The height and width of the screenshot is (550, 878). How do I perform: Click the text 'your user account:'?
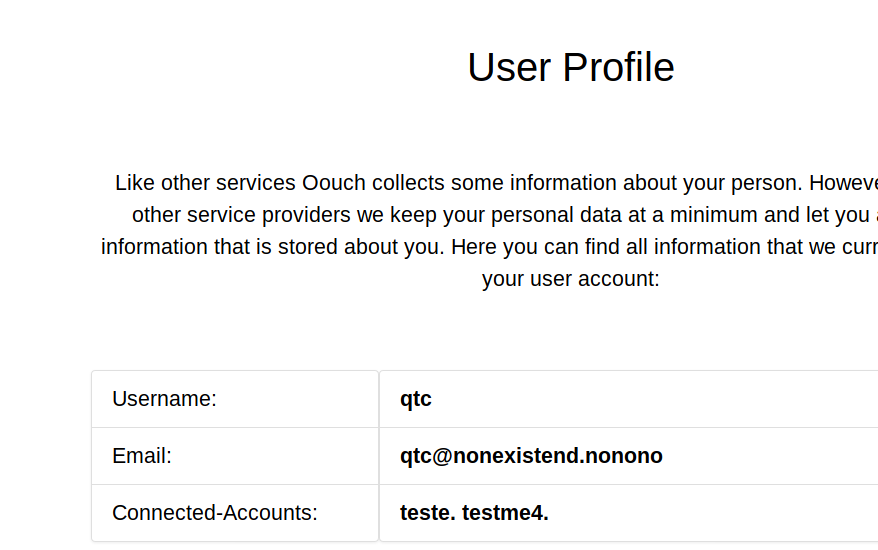(x=570, y=279)
